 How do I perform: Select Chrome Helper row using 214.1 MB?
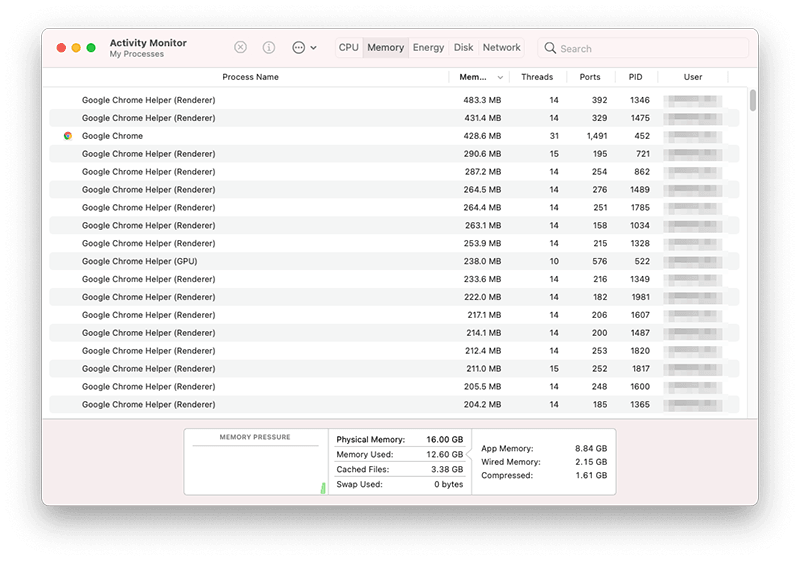click(x=394, y=333)
